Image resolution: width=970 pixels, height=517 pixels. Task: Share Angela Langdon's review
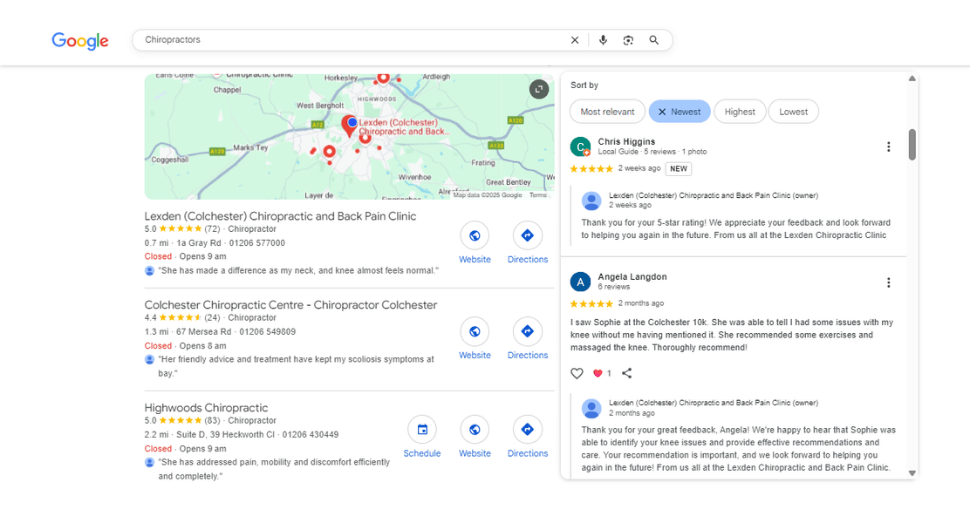(x=627, y=374)
